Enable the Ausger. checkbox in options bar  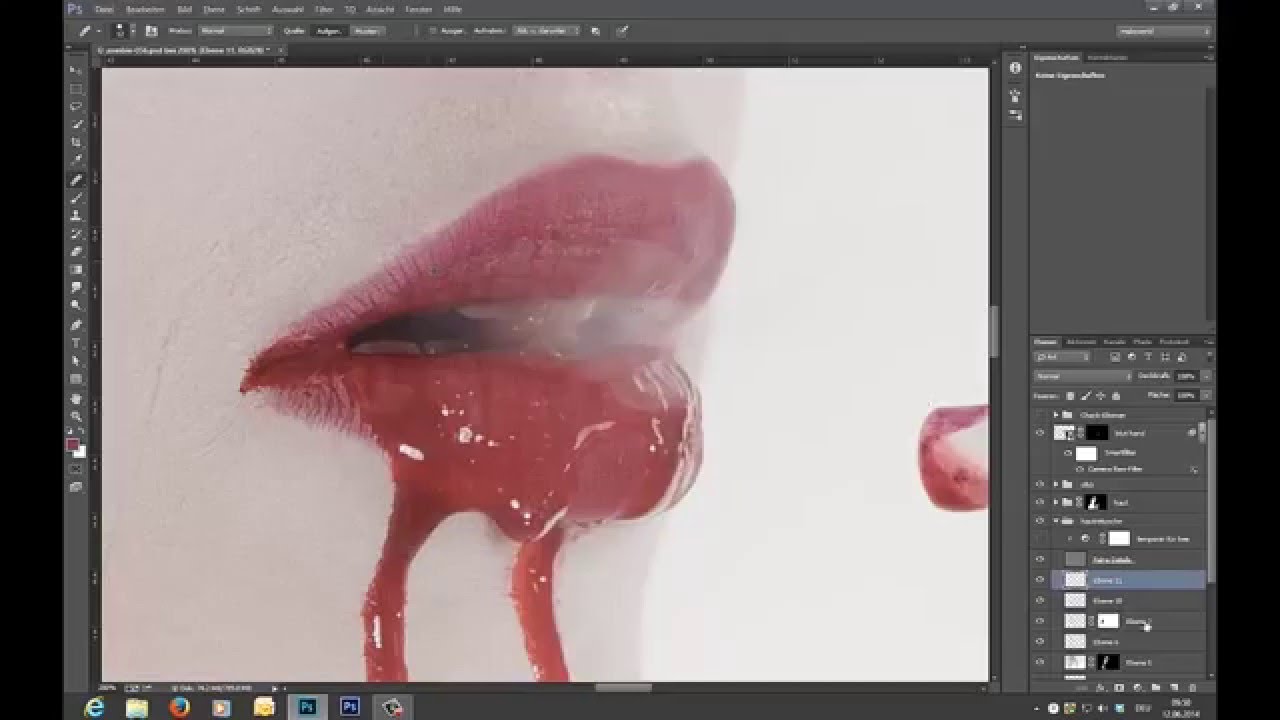pyautogui.click(x=433, y=31)
